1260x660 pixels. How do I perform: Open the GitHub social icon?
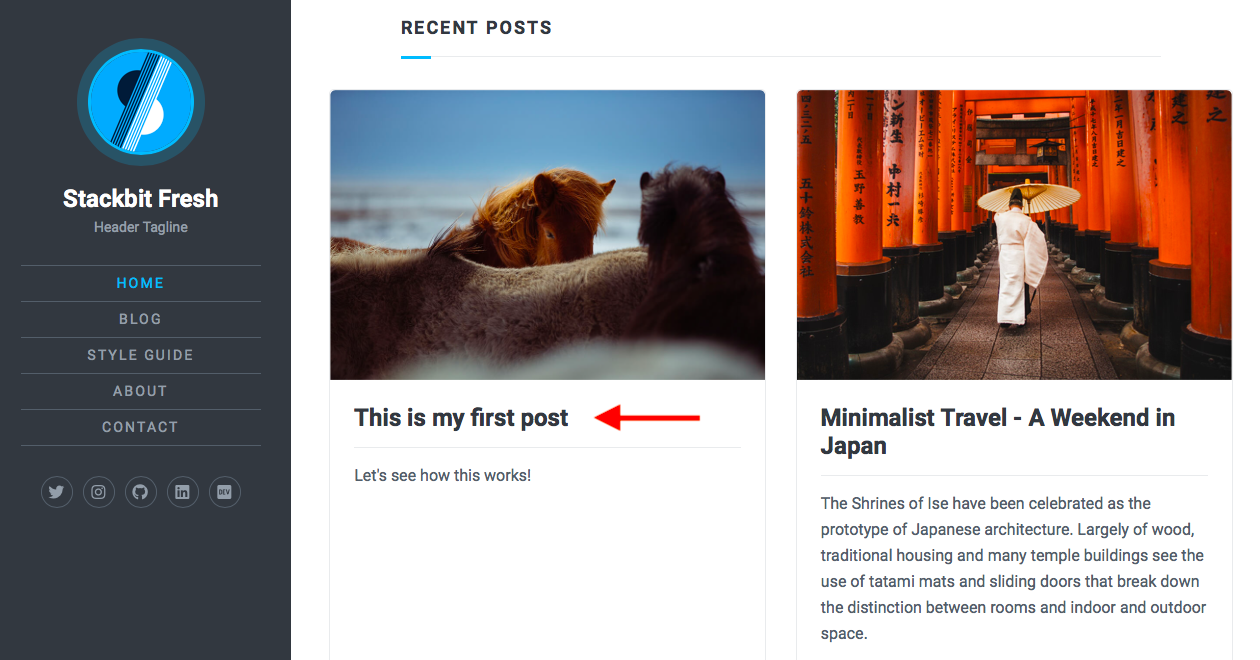[x=141, y=492]
